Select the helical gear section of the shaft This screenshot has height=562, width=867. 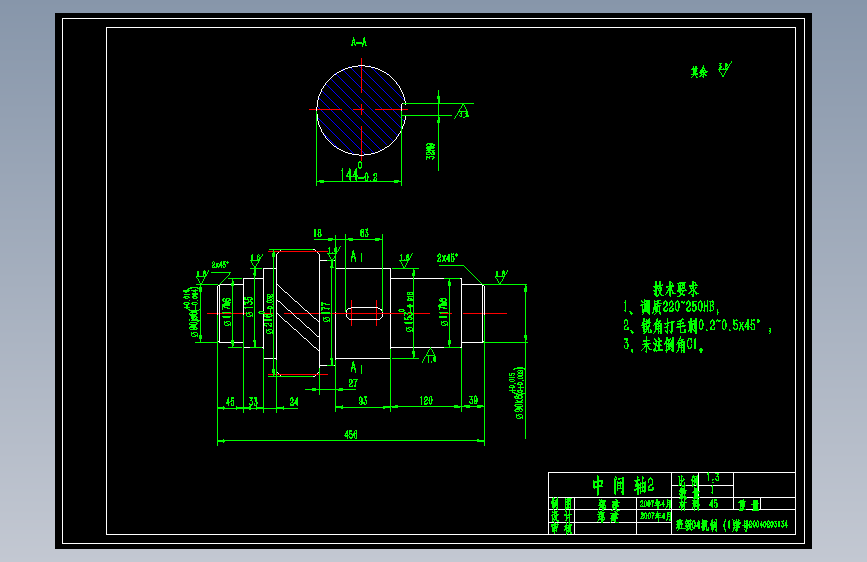[x=297, y=313]
